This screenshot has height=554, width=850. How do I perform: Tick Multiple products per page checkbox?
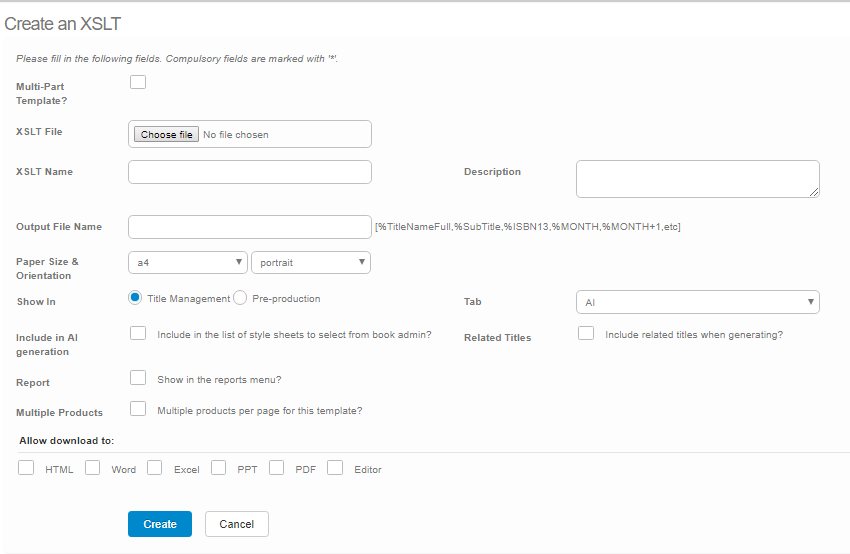pos(138,408)
